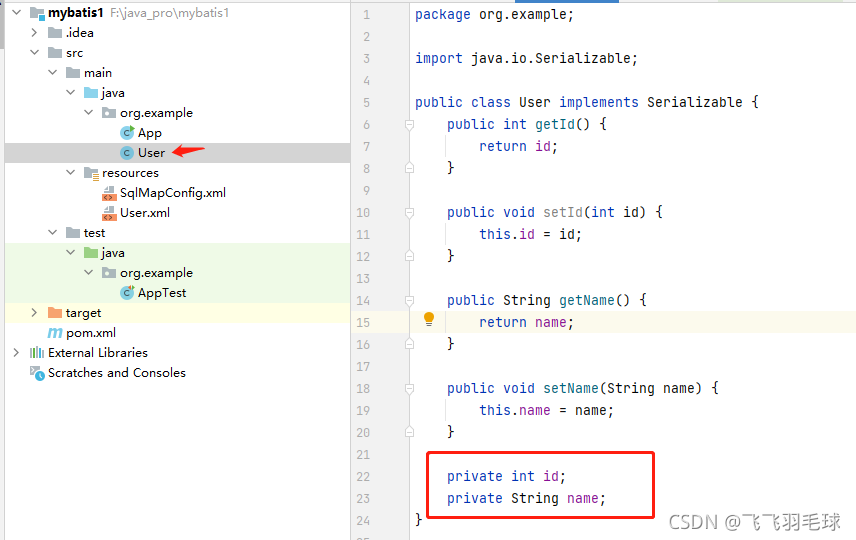
Task: Collapse the src folder
Action: pos(34,52)
